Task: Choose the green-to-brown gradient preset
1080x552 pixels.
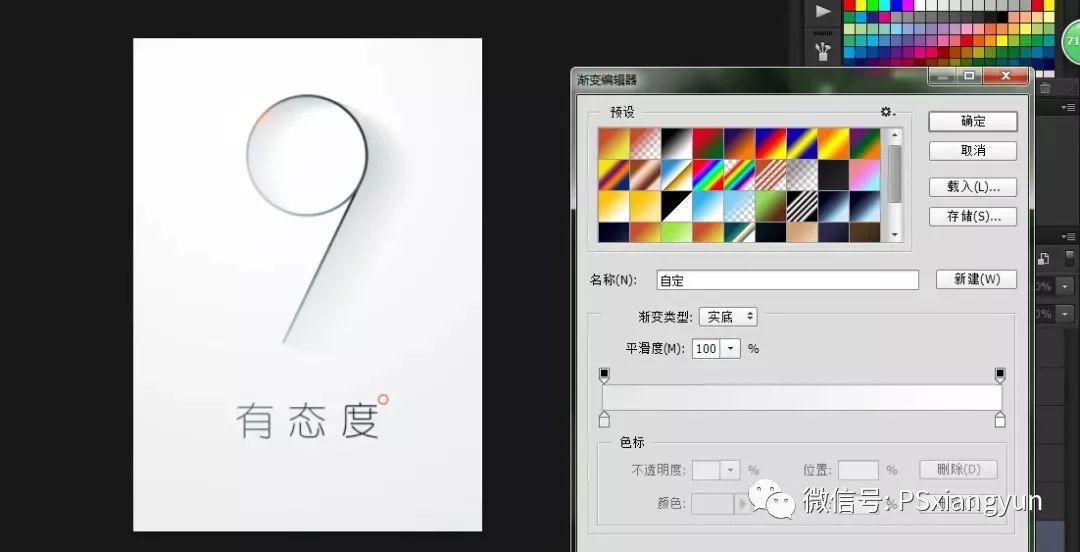Action: (x=771, y=206)
